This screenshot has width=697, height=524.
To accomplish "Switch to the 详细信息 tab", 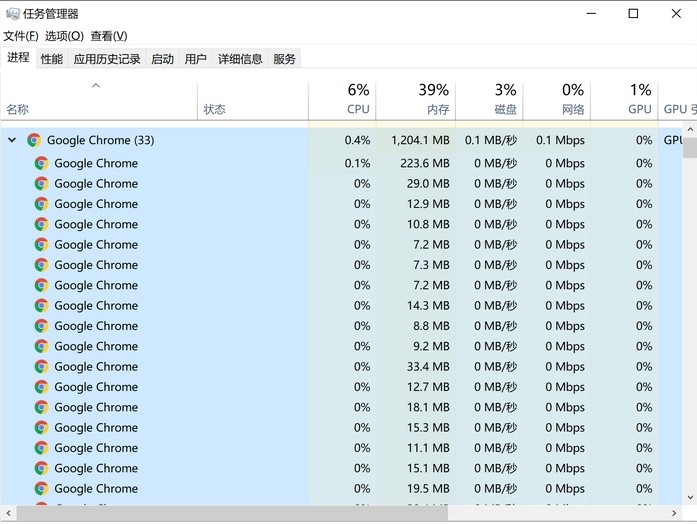I will coord(240,59).
